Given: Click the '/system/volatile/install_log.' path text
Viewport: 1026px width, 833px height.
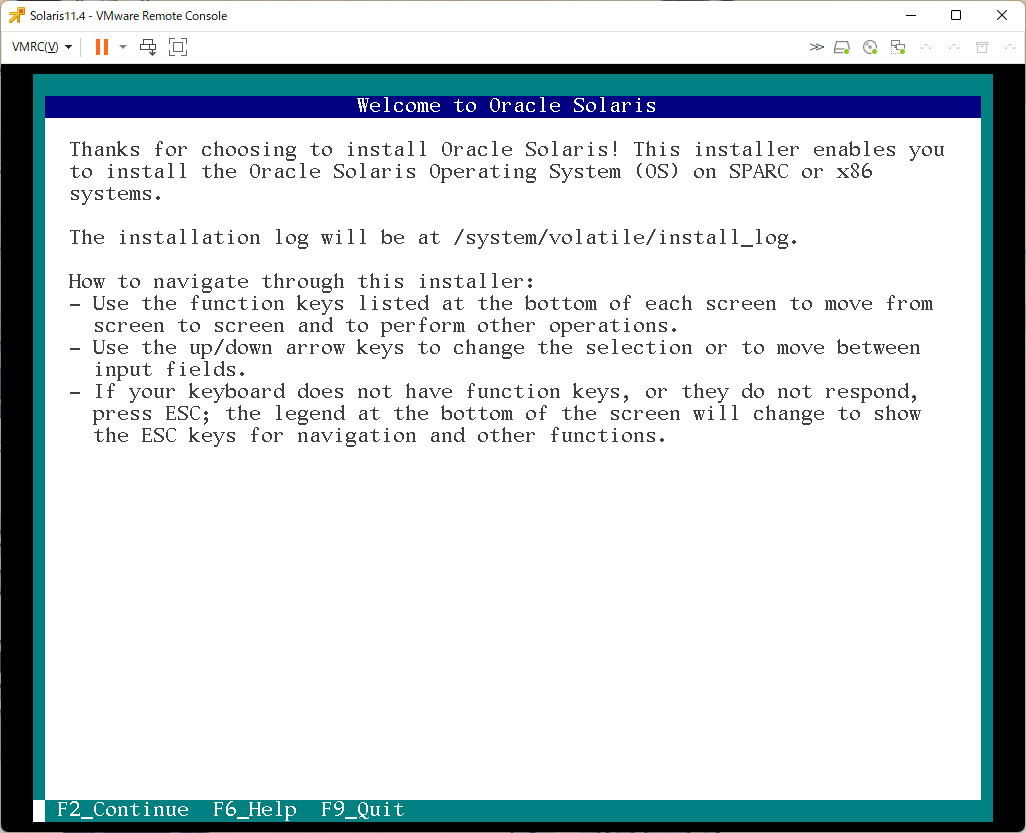Looking at the screenshot, I should click(x=626, y=238).
